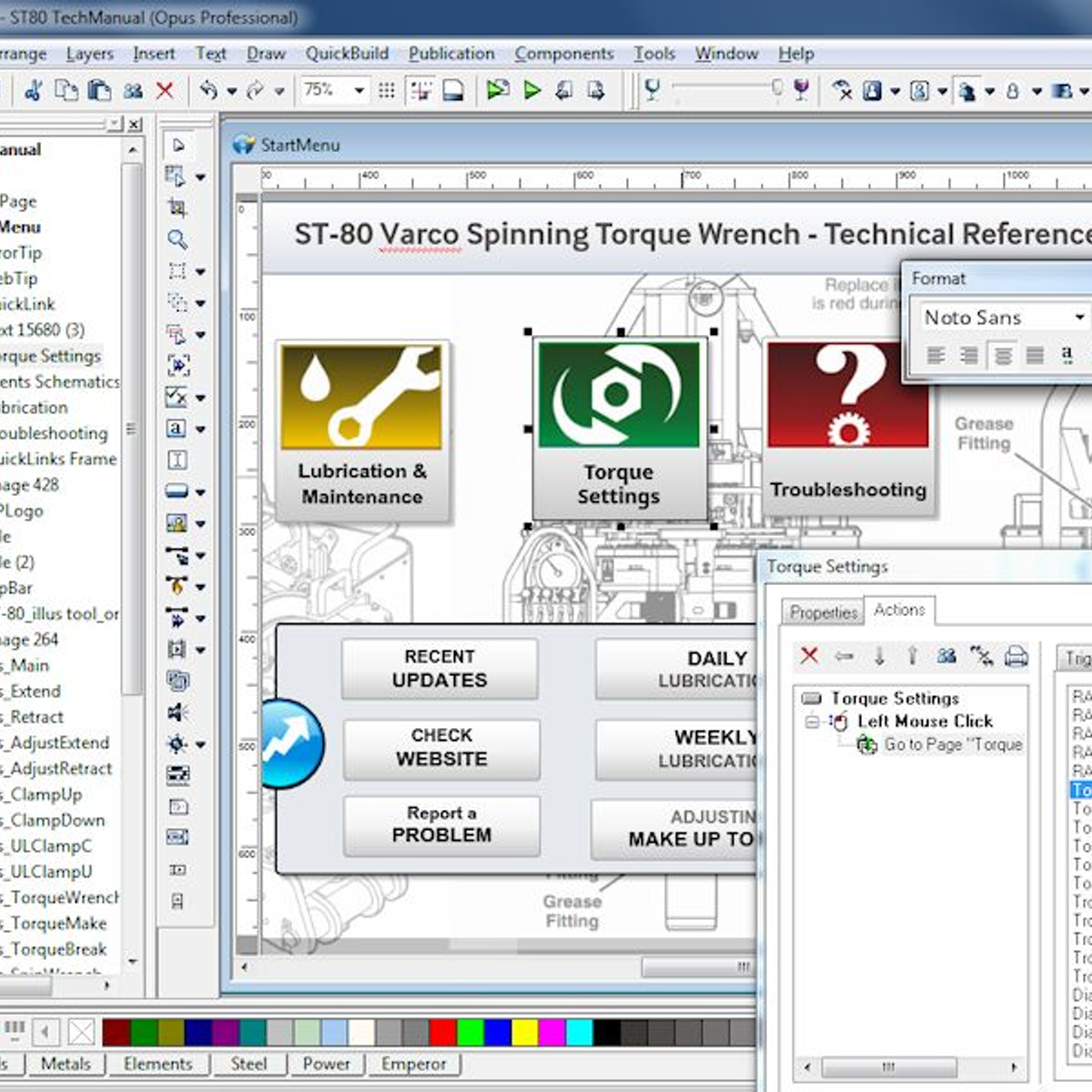This screenshot has height=1092, width=1092.
Task: Select the pointer arrow tool
Action: (x=178, y=145)
